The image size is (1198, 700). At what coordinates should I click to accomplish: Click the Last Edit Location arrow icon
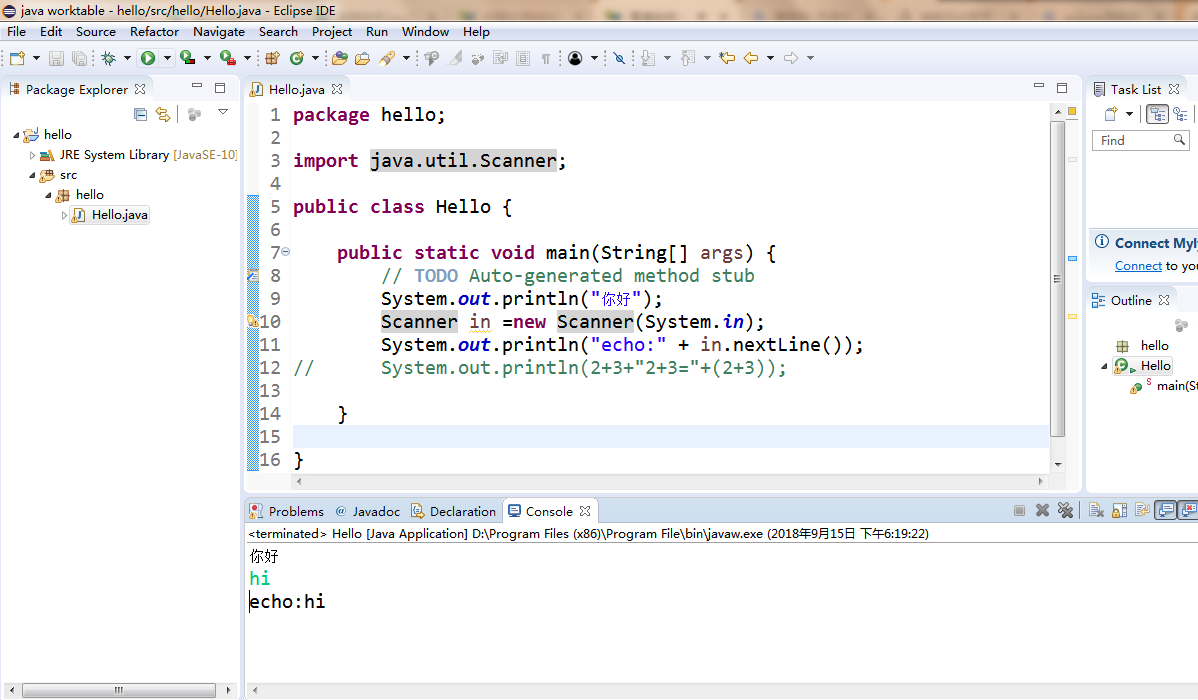pyautogui.click(x=727, y=58)
